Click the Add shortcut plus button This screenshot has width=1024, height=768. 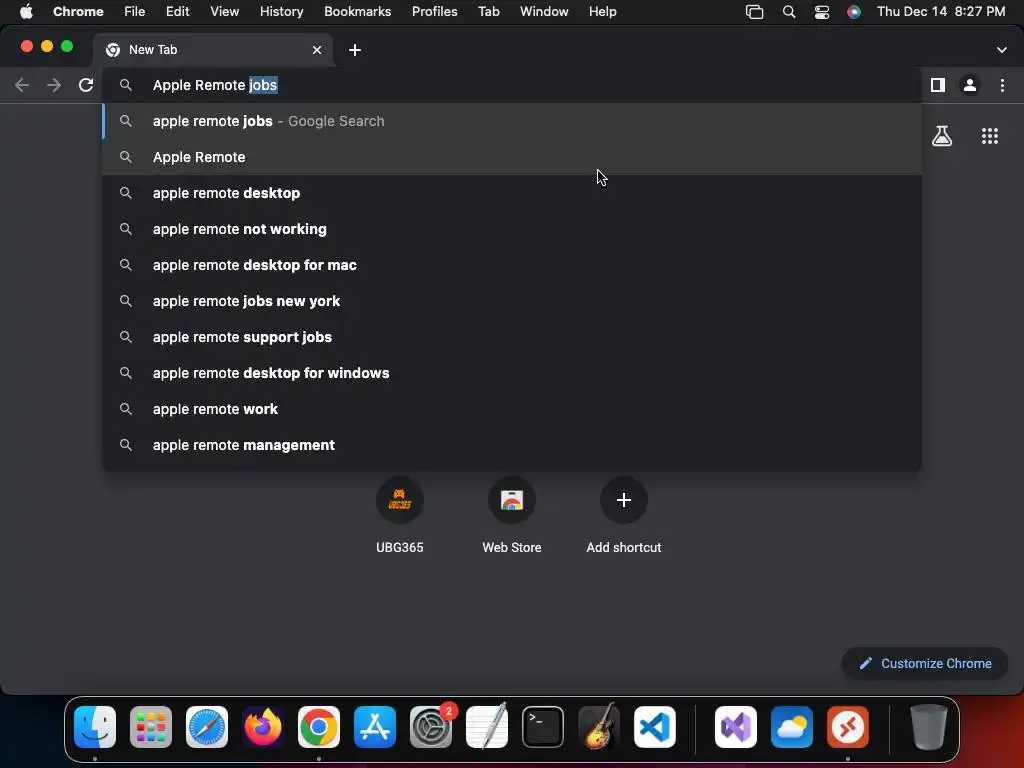click(x=624, y=500)
